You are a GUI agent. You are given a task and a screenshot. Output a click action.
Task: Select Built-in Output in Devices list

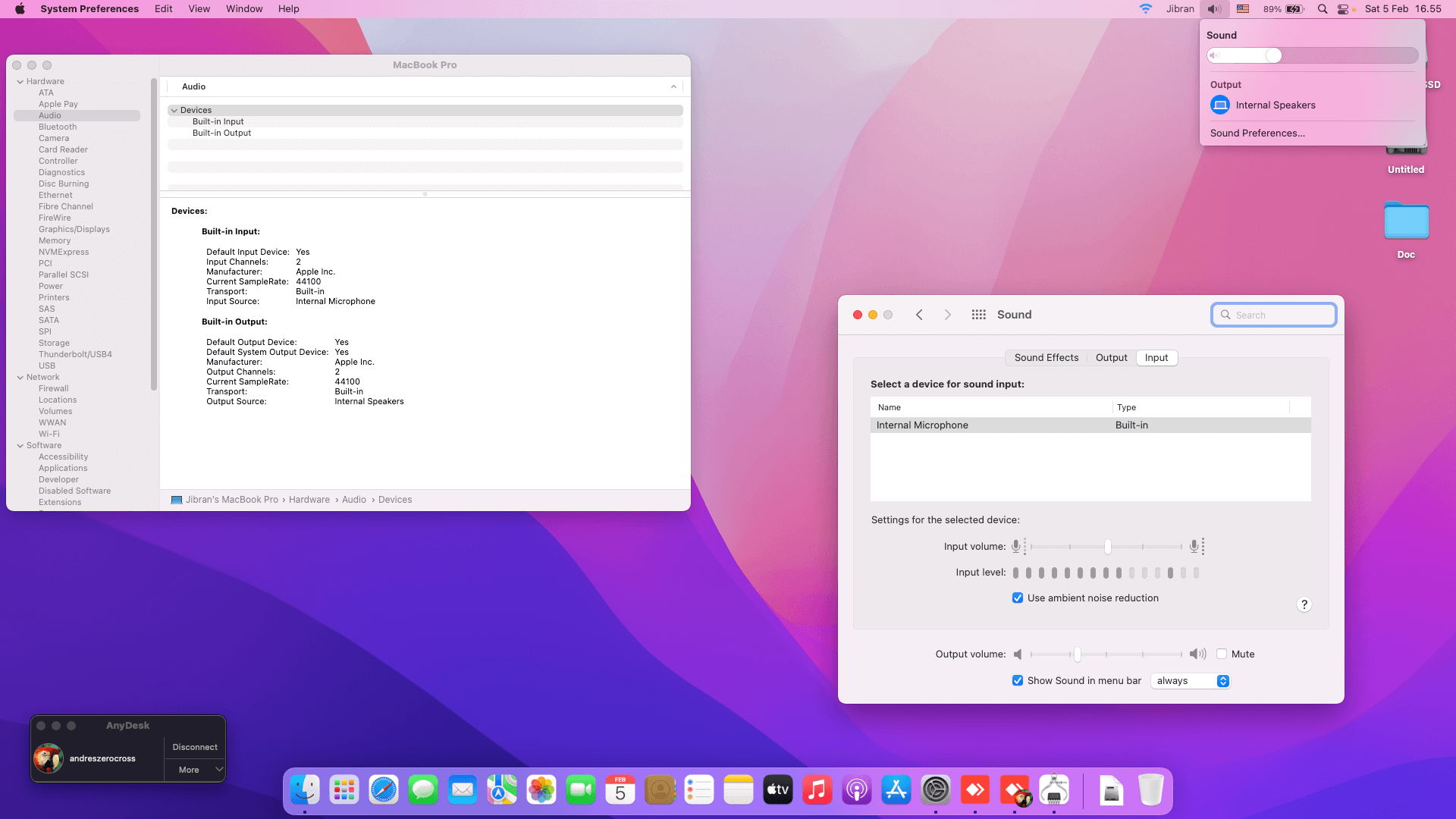coord(221,133)
